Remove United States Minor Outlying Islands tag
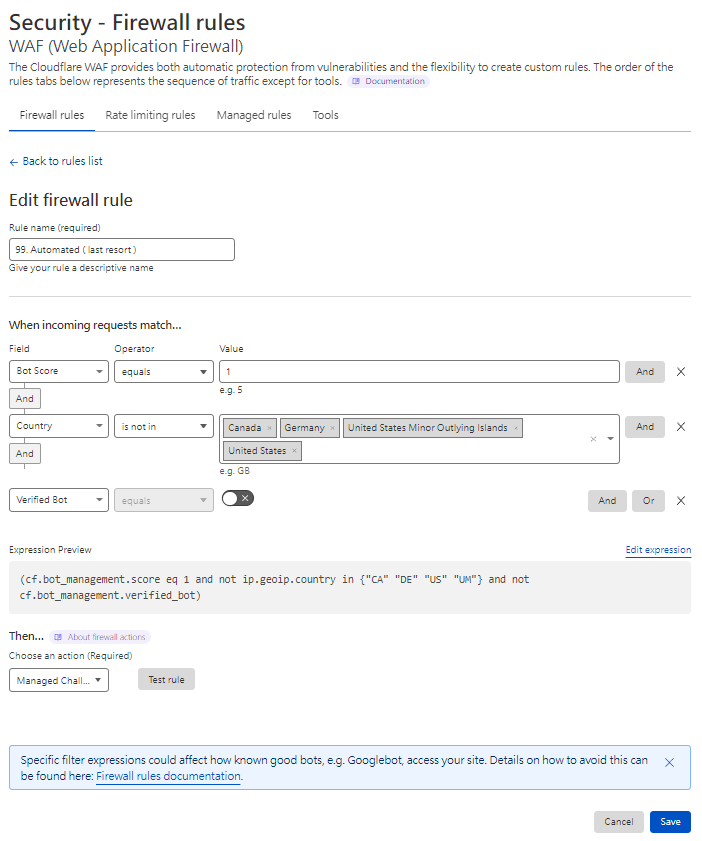The height and width of the screenshot is (841, 702). 516,428
